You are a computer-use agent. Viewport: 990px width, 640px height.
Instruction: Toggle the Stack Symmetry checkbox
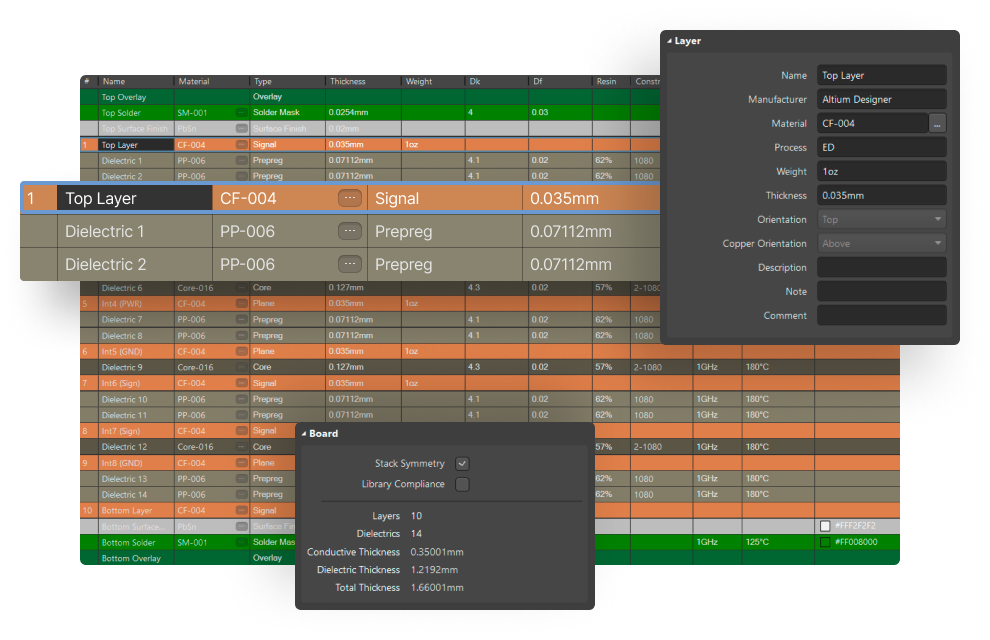click(x=462, y=464)
